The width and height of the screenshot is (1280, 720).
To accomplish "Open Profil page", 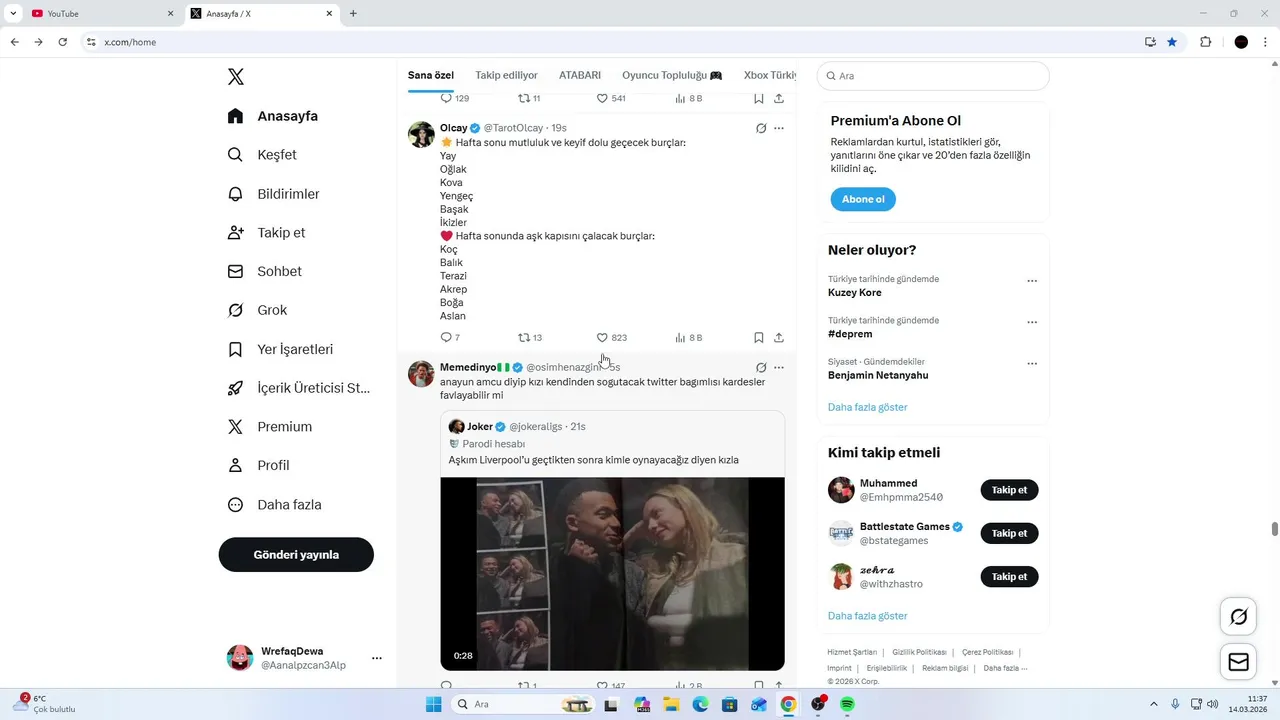I will coord(258,465).
